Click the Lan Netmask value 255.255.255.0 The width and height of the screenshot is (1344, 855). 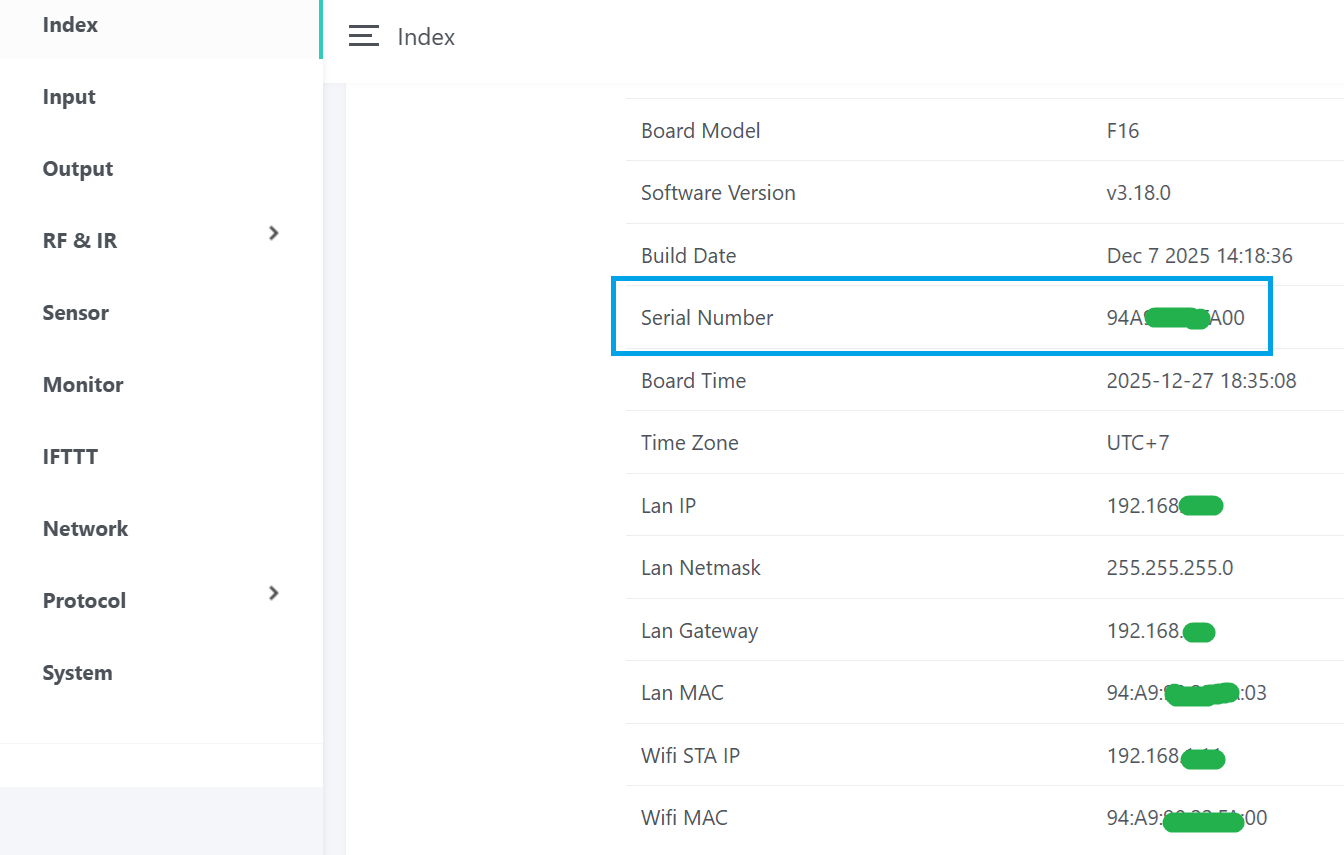coord(1169,568)
